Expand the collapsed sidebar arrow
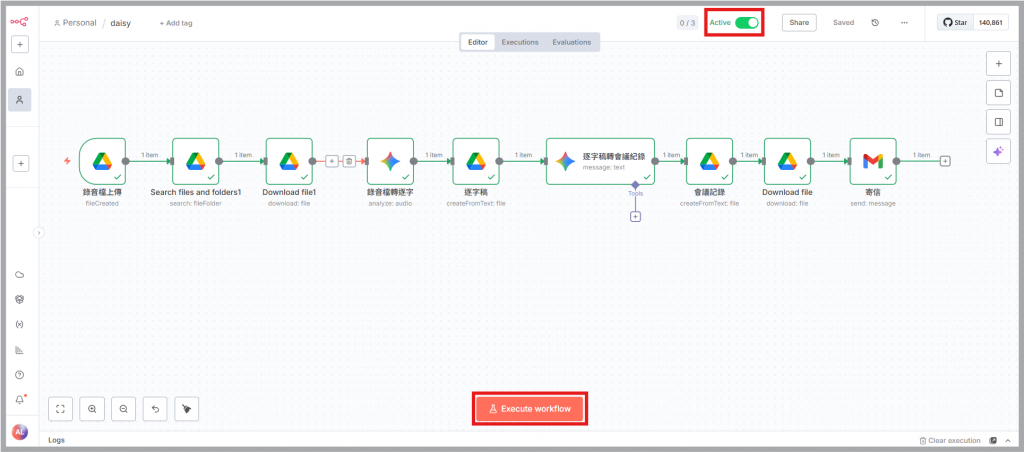The image size is (1024, 452). [x=39, y=232]
